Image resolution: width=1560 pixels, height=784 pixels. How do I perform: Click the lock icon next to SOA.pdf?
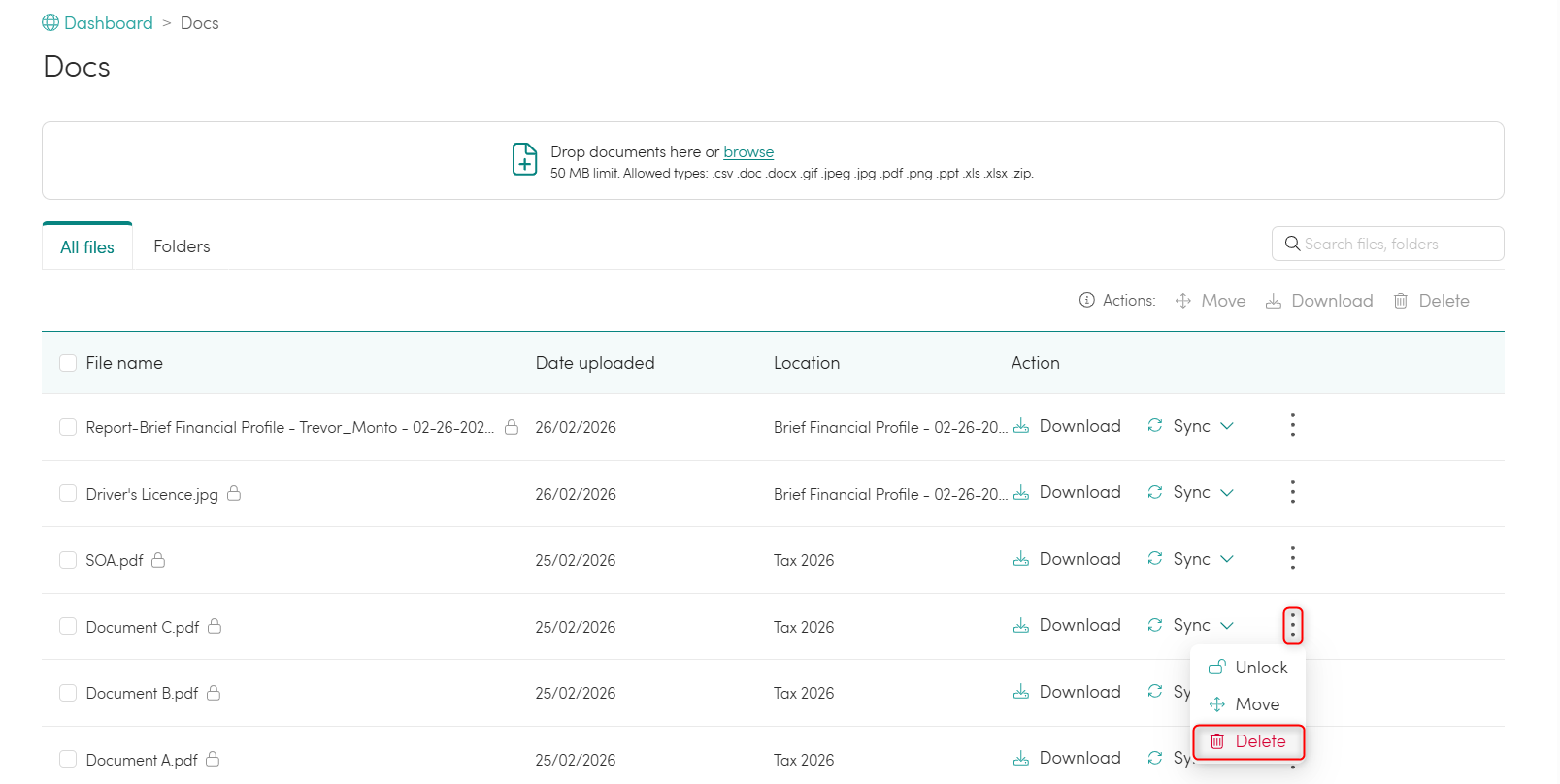click(x=158, y=560)
